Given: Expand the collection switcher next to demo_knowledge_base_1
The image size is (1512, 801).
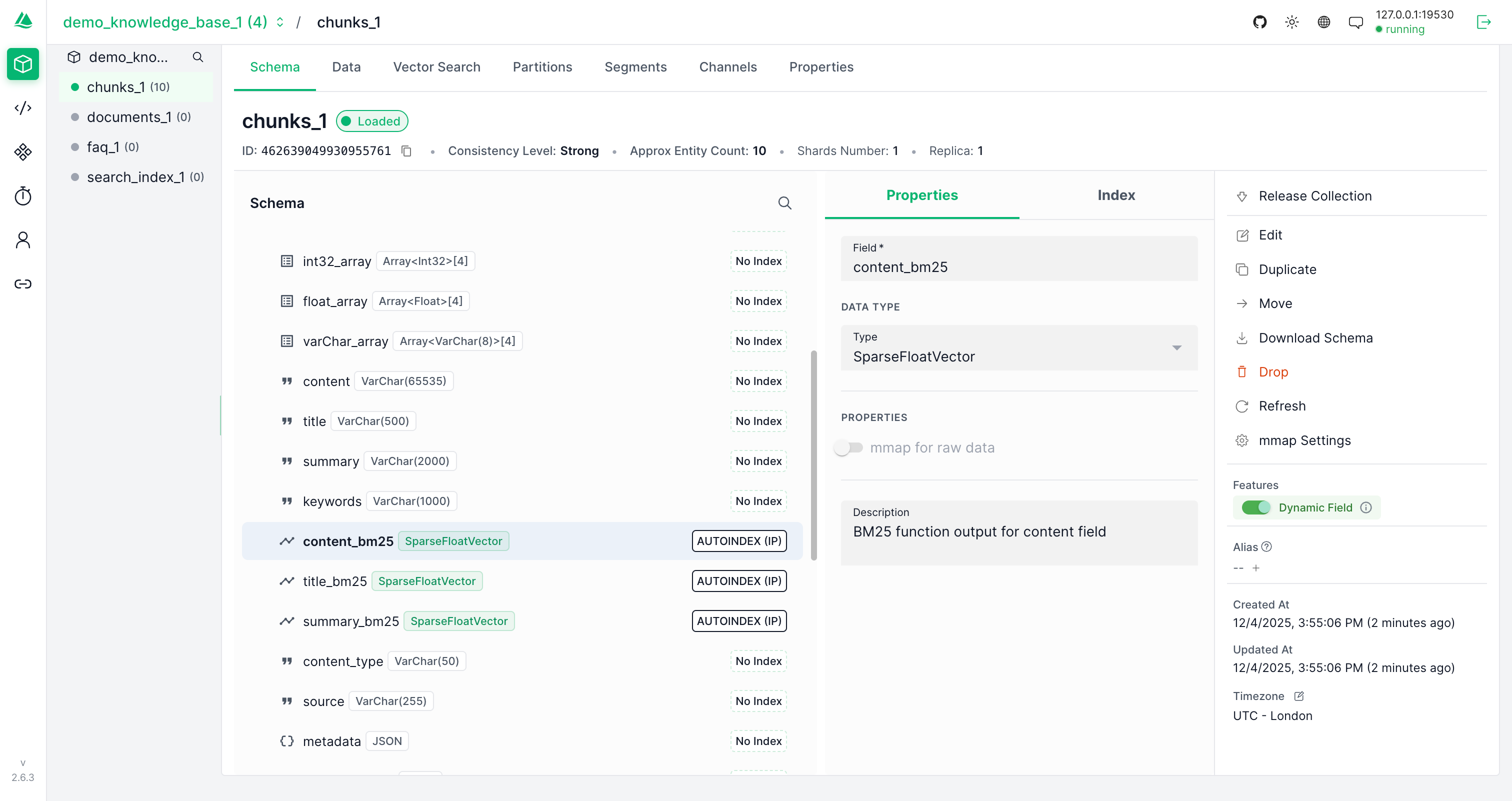Looking at the screenshot, I should point(280,21).
